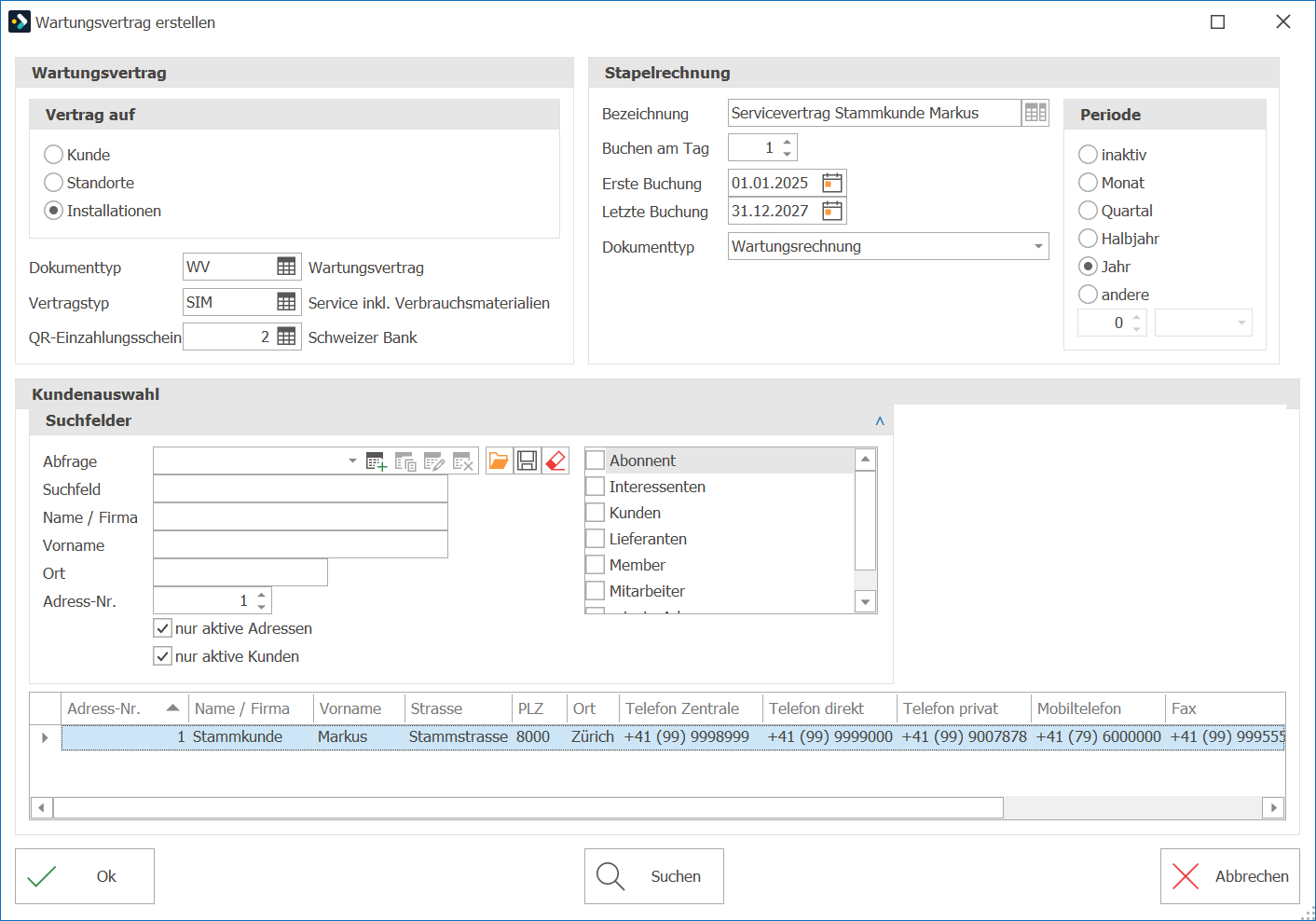
Task: Select the Kunde radio button
Action: 54,155
